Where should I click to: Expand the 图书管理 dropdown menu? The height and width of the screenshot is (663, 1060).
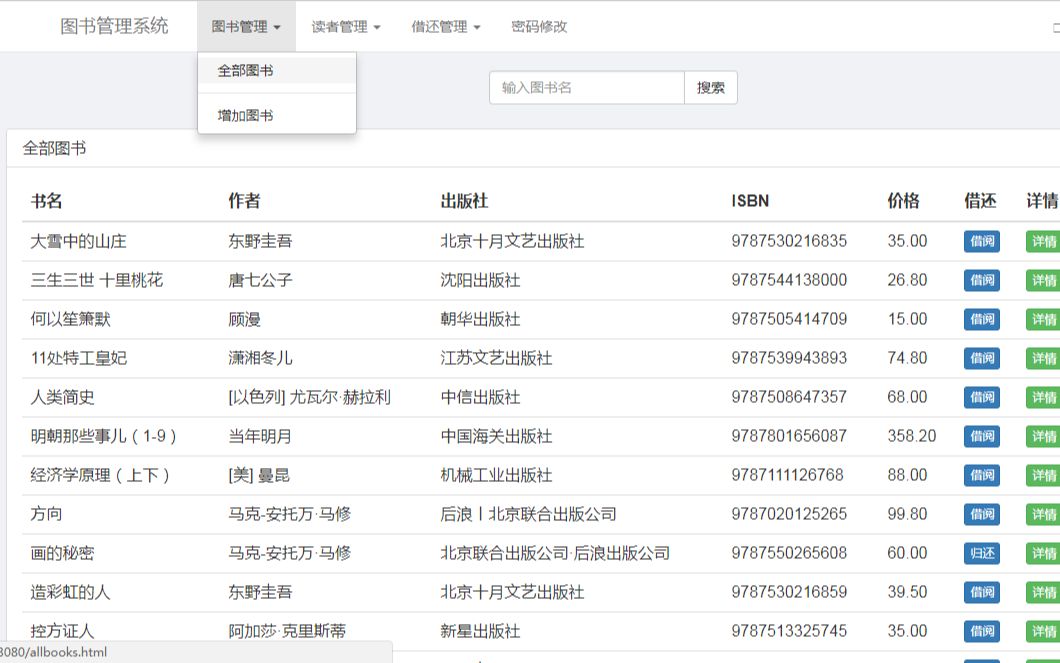click(x=247, y=27)
